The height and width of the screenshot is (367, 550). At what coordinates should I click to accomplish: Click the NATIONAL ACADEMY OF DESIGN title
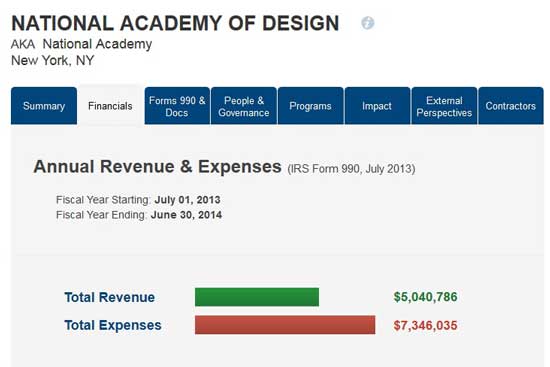point(175,23)
